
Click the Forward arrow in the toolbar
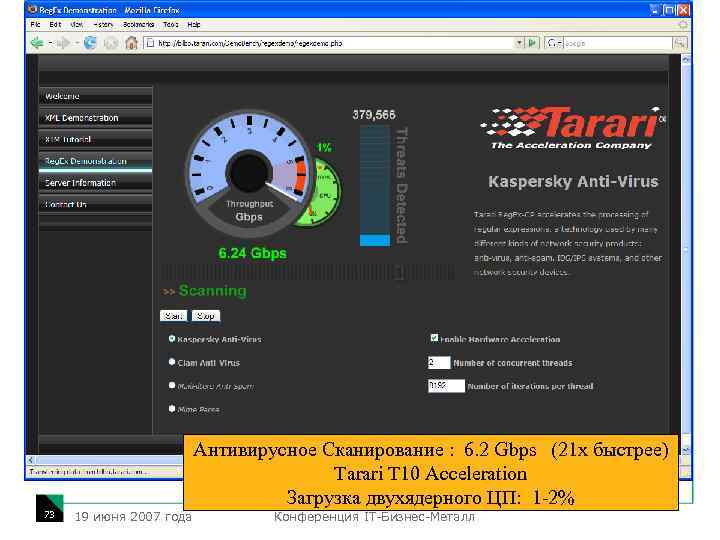tap(63, 43)
